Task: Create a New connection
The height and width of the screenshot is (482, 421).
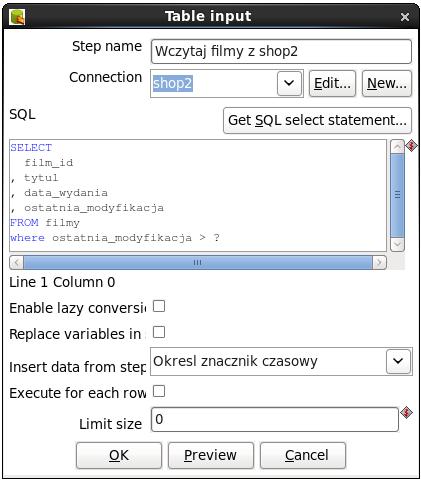Action: tap(387, 83)
